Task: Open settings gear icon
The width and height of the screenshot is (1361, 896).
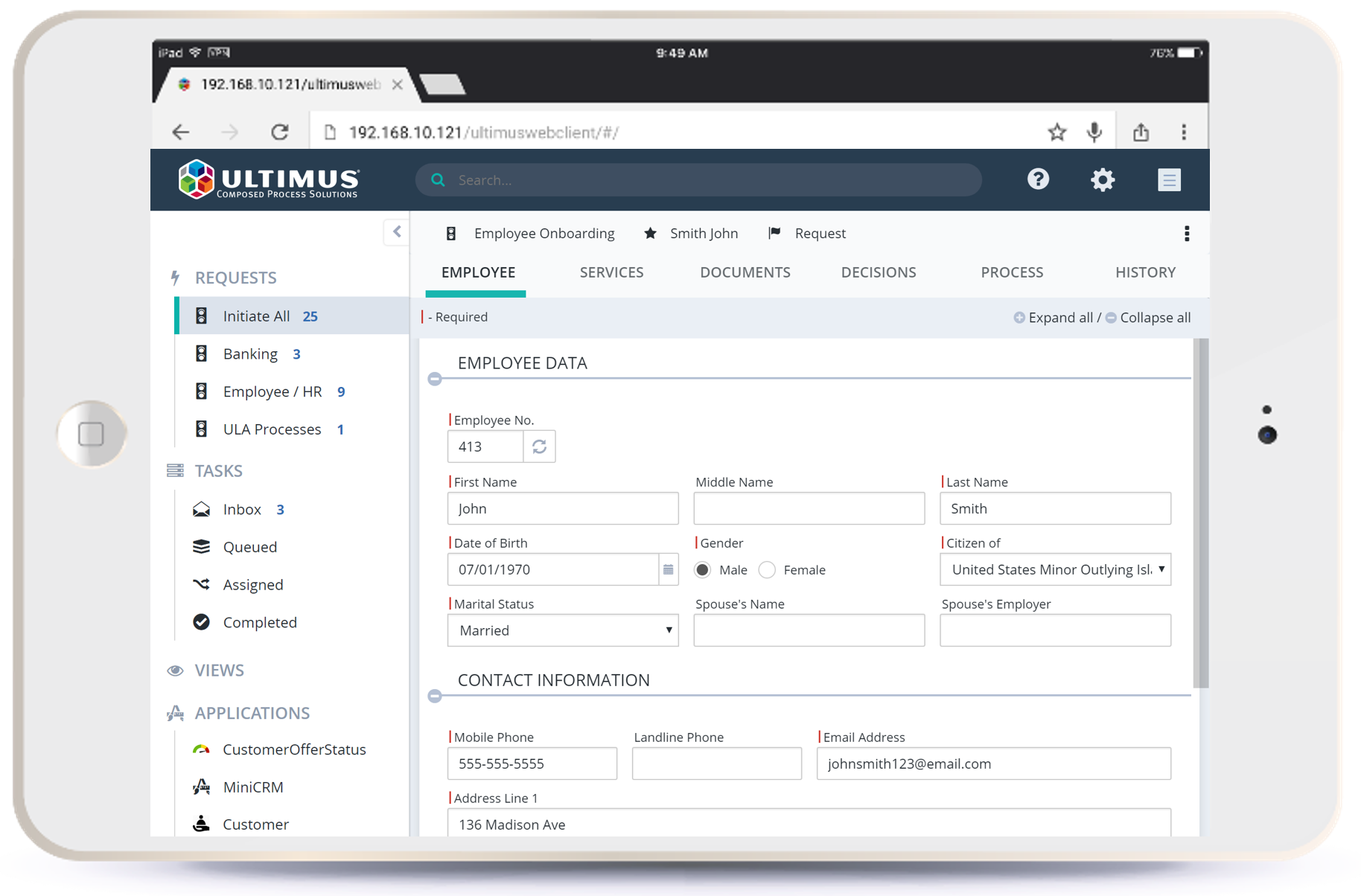Action: [x=1103, y=179]
